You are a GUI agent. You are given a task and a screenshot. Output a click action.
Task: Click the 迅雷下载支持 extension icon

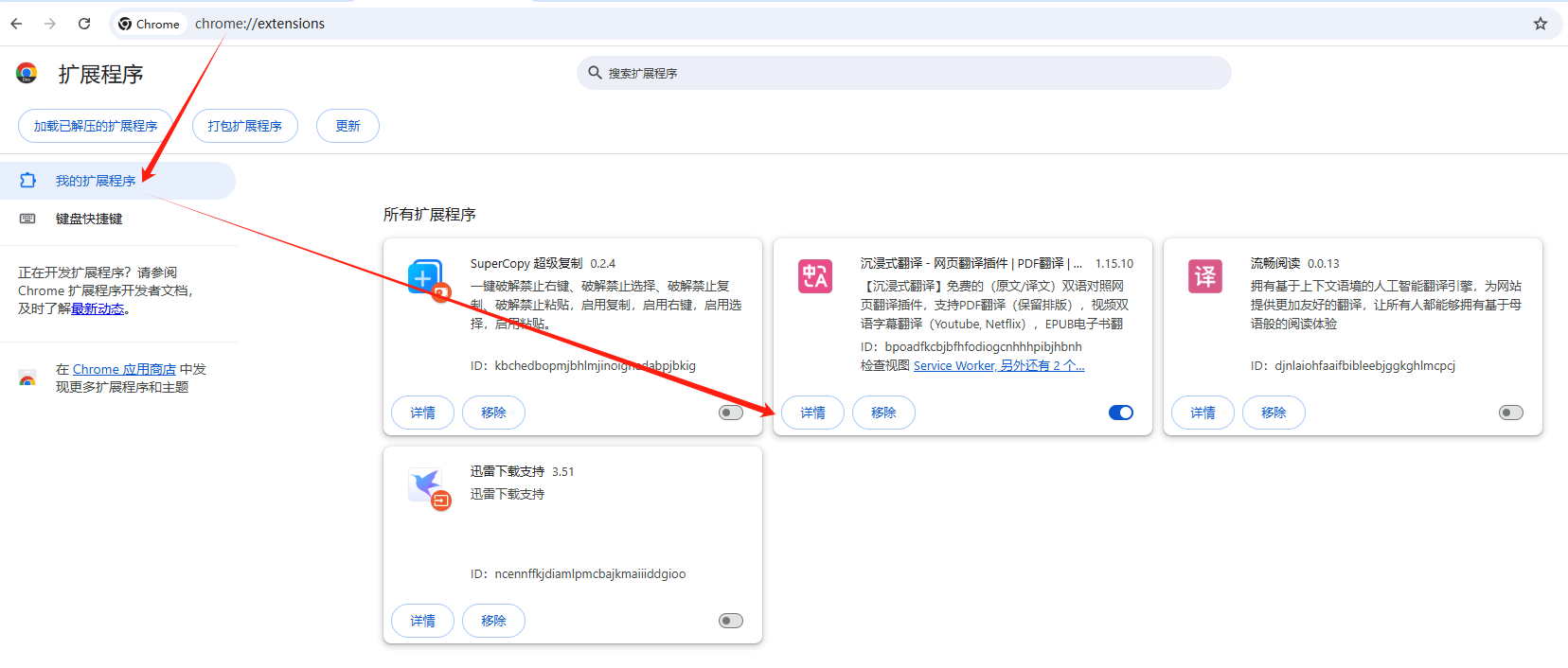coord(428,487)
